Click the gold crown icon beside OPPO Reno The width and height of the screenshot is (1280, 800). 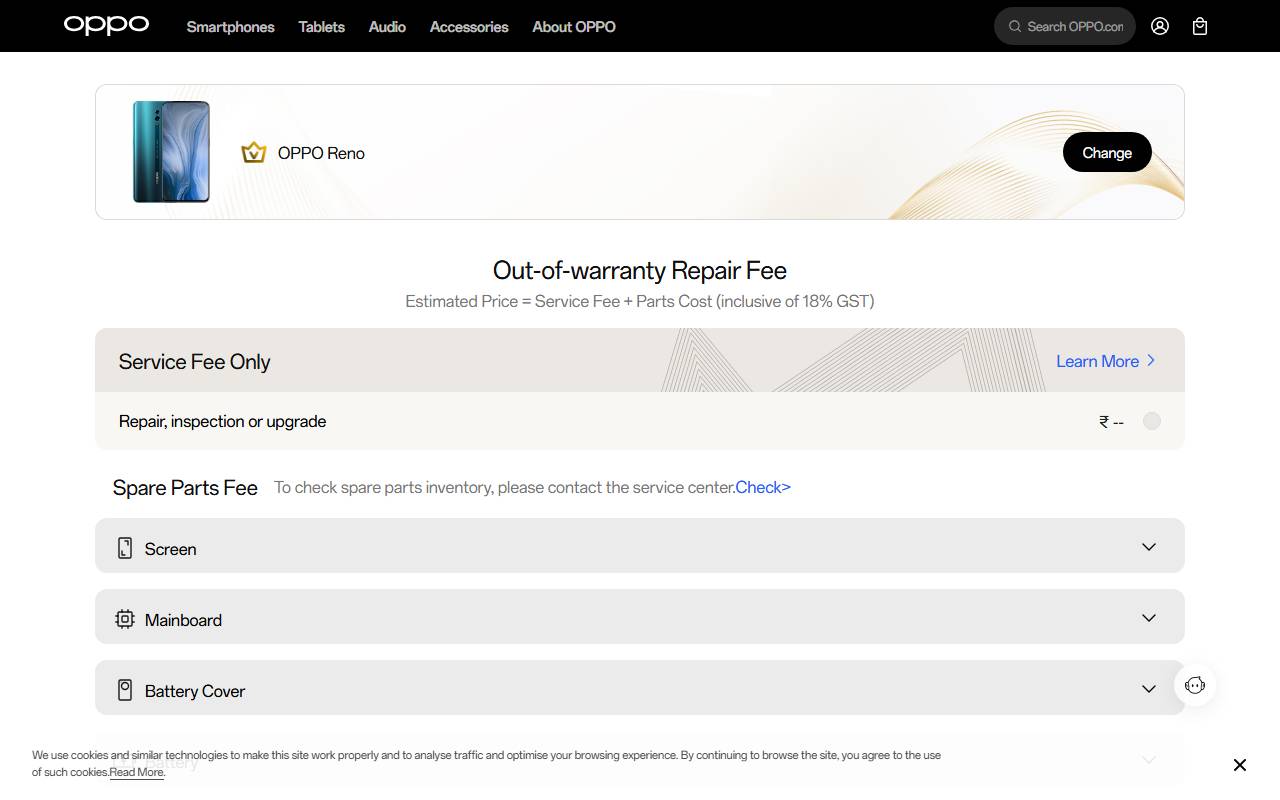tap(254, 153)
